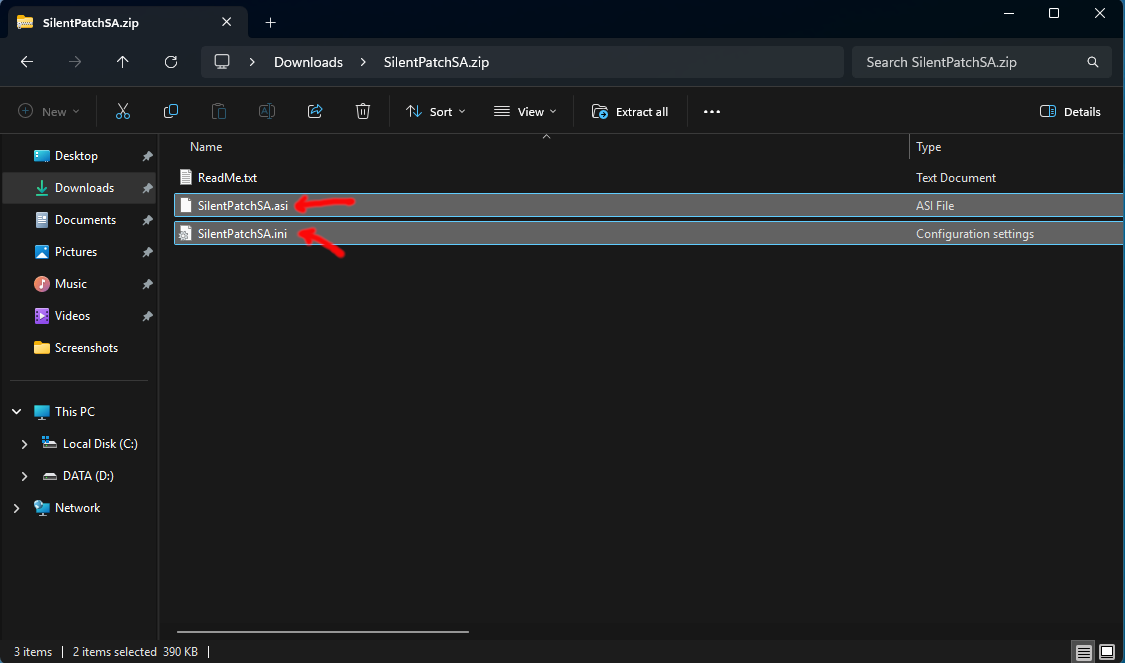Click chevron before Downloads in address bar

(x=253, y=62)
